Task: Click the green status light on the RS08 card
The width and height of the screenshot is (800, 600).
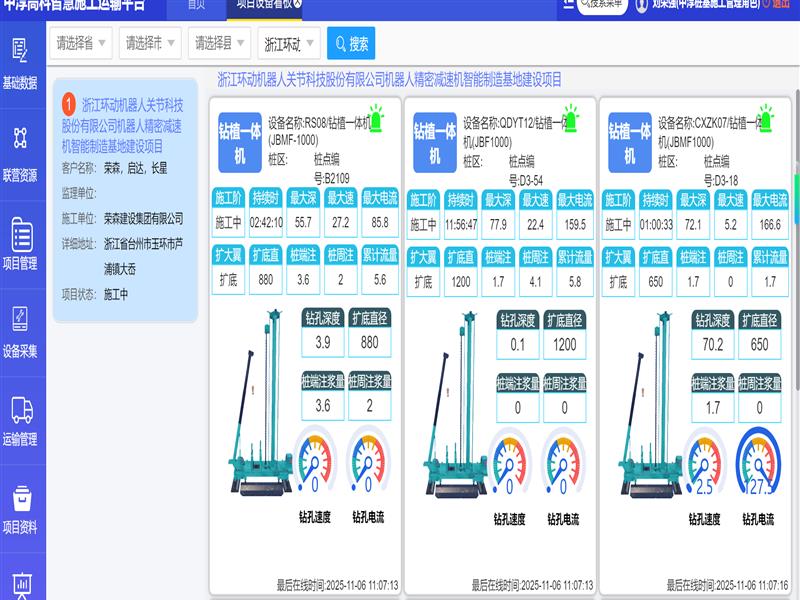Action: (x=376, y=115)
